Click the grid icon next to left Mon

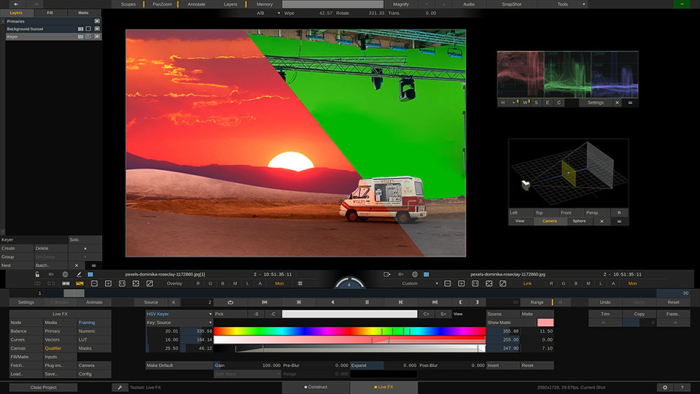coord(300,284)
